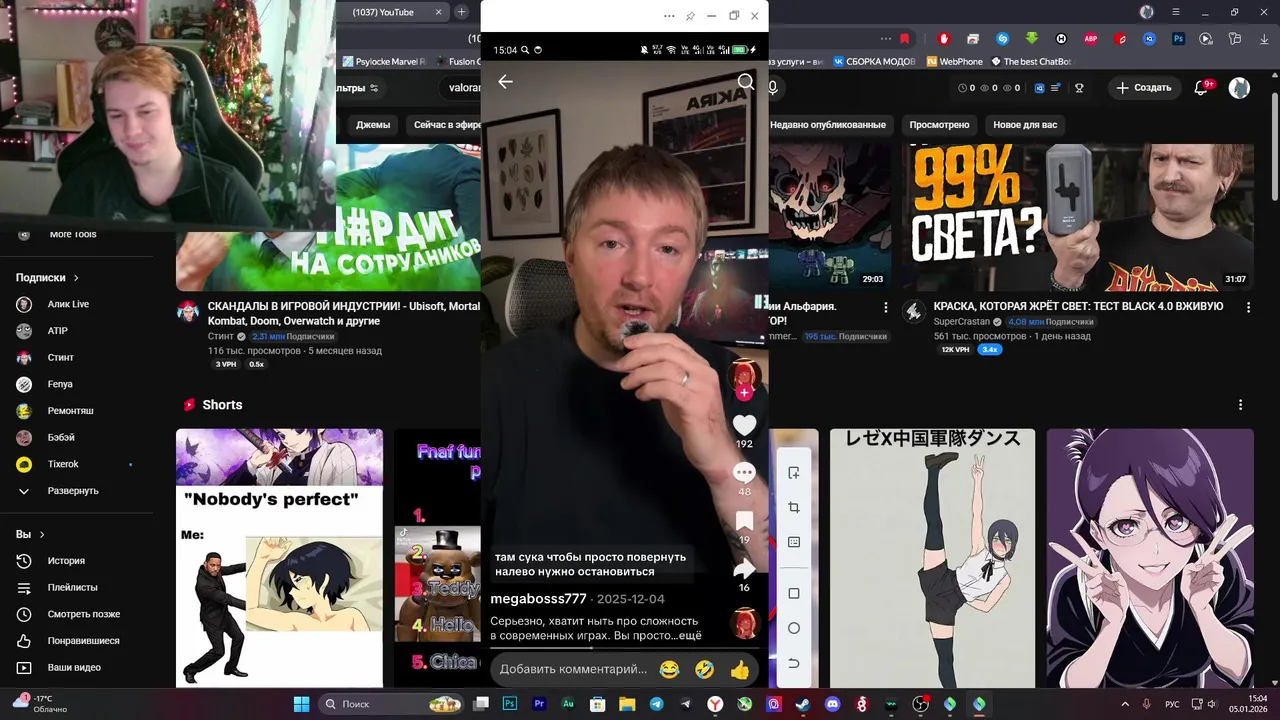The image size is (1280, 720).
Task: Go back in the phone mirror app
Action: click(x=505, y=82)
